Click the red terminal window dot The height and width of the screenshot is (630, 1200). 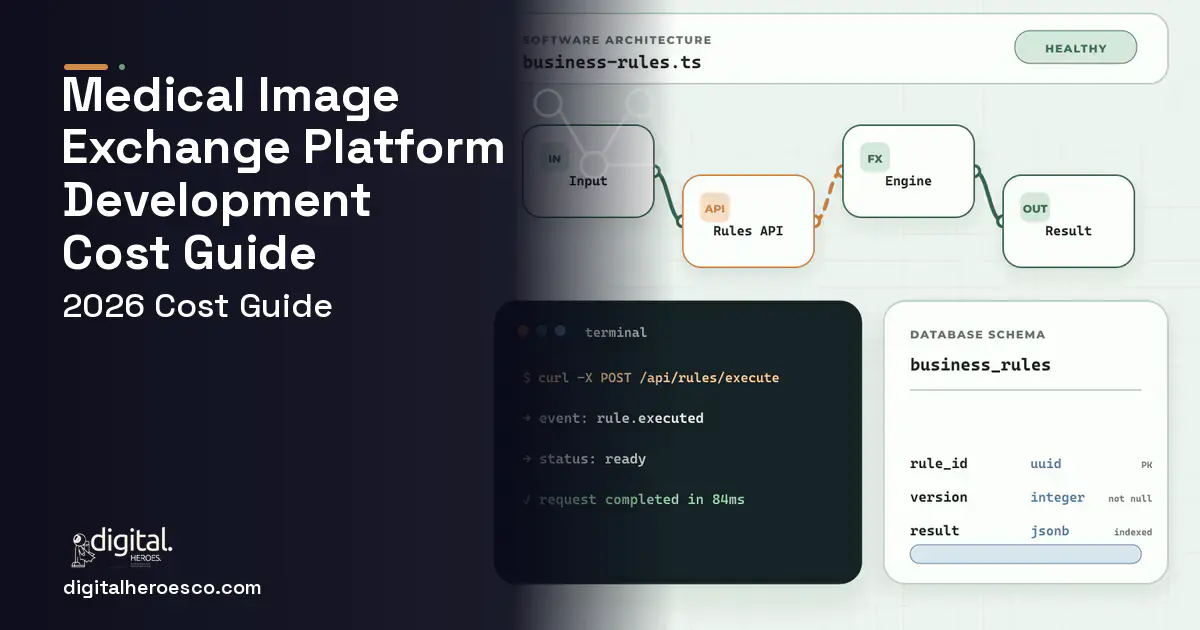click(522, 331)
